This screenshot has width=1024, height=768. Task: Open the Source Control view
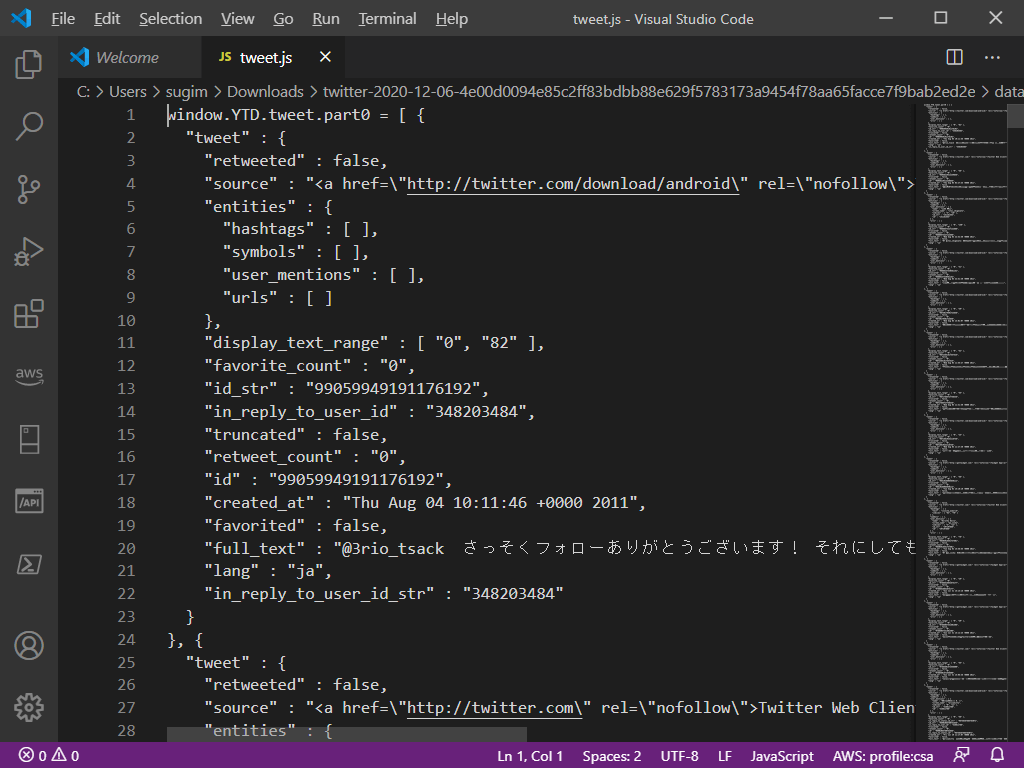[29, 189]
